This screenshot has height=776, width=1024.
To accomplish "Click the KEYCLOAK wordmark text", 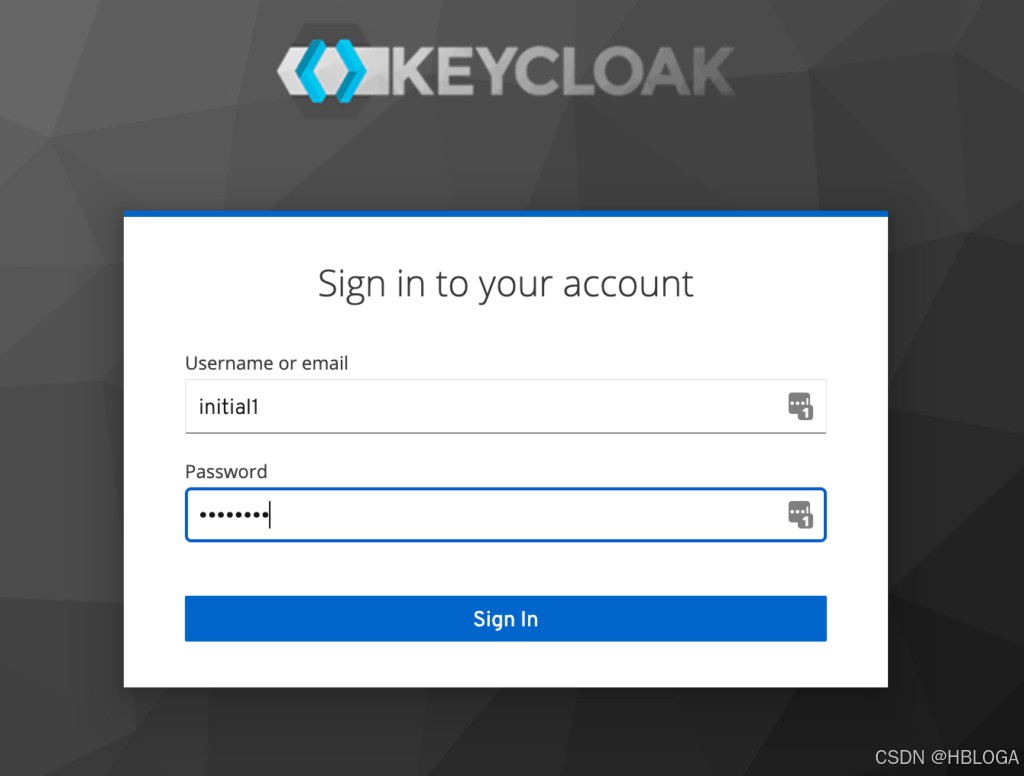I will tap(564, 71).
